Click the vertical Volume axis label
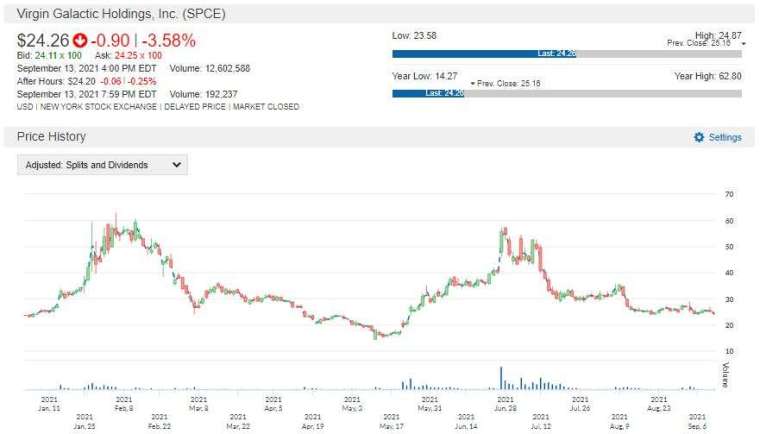 click(x=726, y=375)
